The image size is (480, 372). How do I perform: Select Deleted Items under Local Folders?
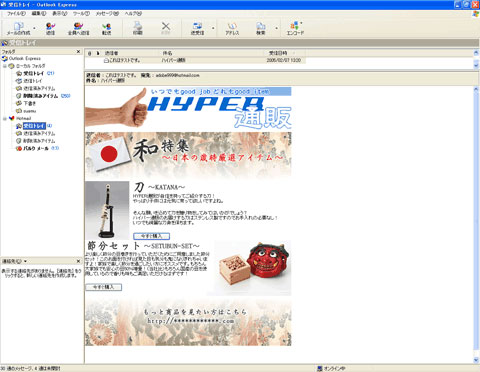pyautogui.click(x=40, y=96)
